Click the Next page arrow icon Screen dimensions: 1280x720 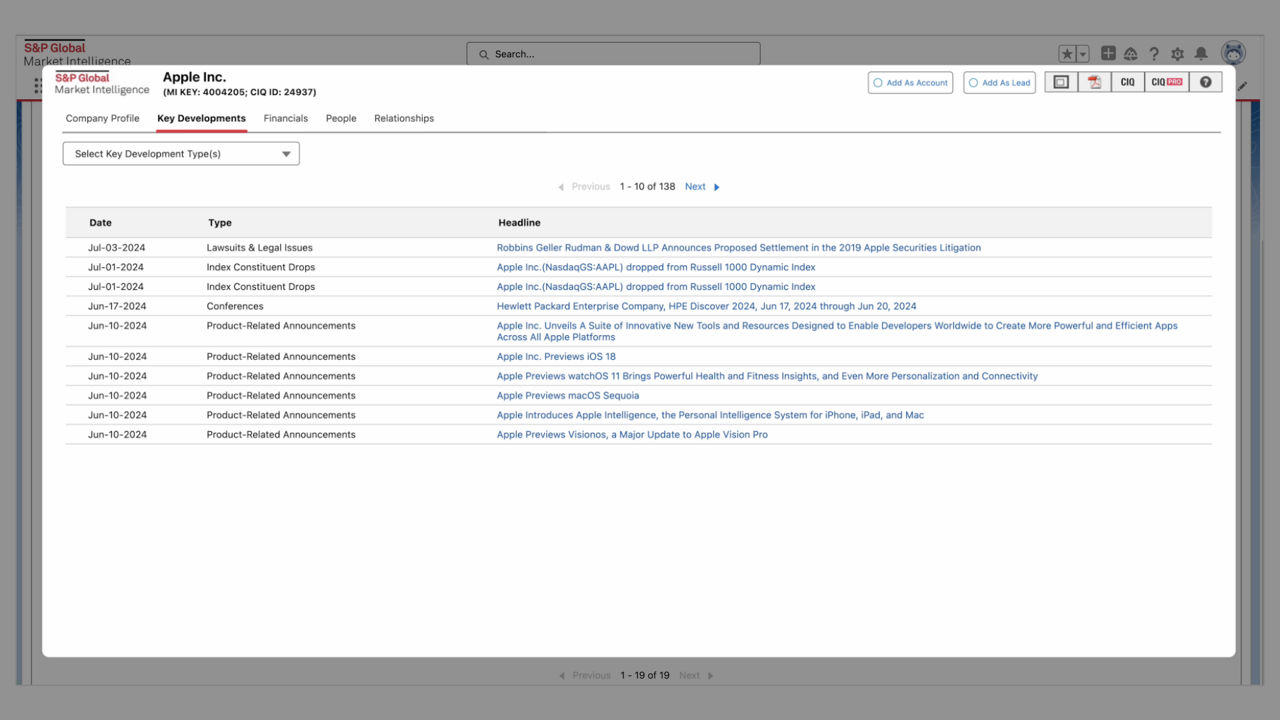tap(716, 187)
